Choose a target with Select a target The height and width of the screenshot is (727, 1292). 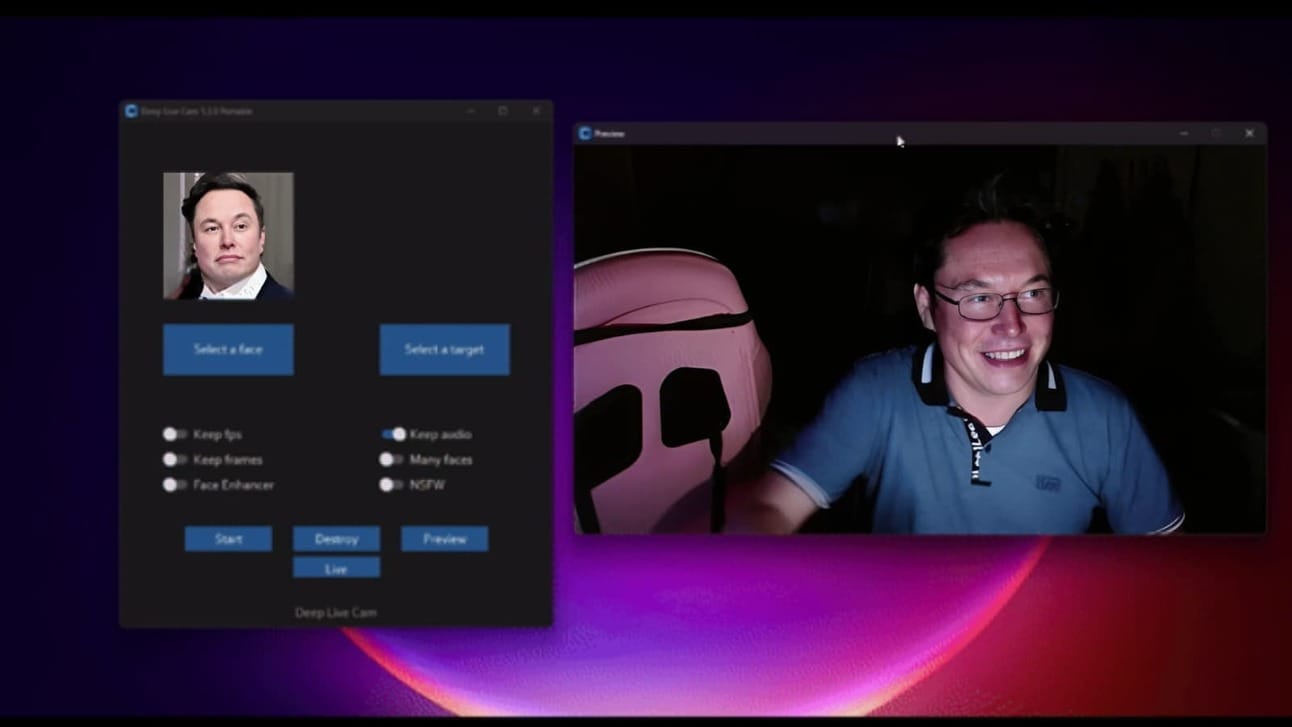(x=444, y=349)
